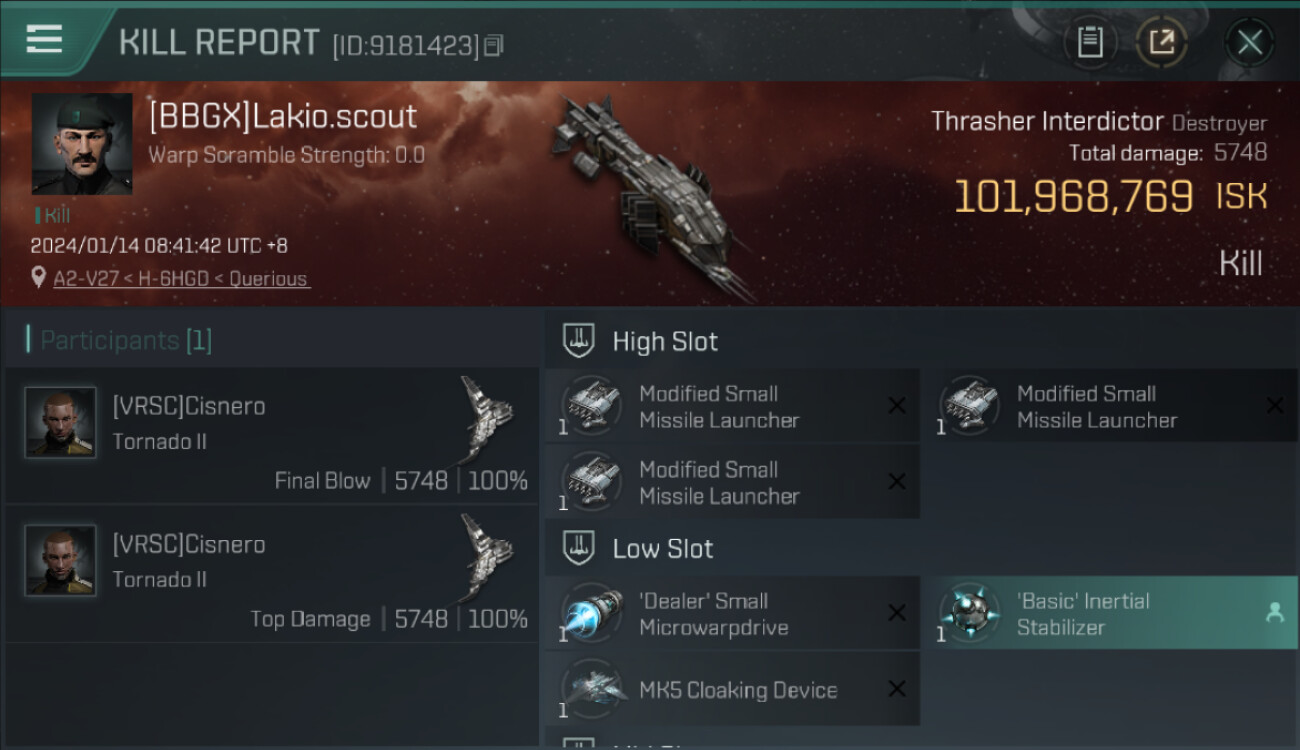Image resolution: width=1300 pixels, height=750 pixels.
Task: Select the 'Basic' Inertial Stabilizer item
Action: click(1111, 613)
